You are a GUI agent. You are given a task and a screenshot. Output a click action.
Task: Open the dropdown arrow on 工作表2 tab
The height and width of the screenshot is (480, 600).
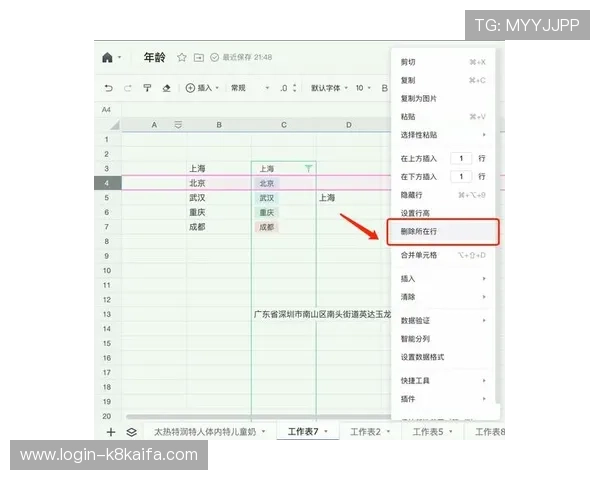click(388, 431)
